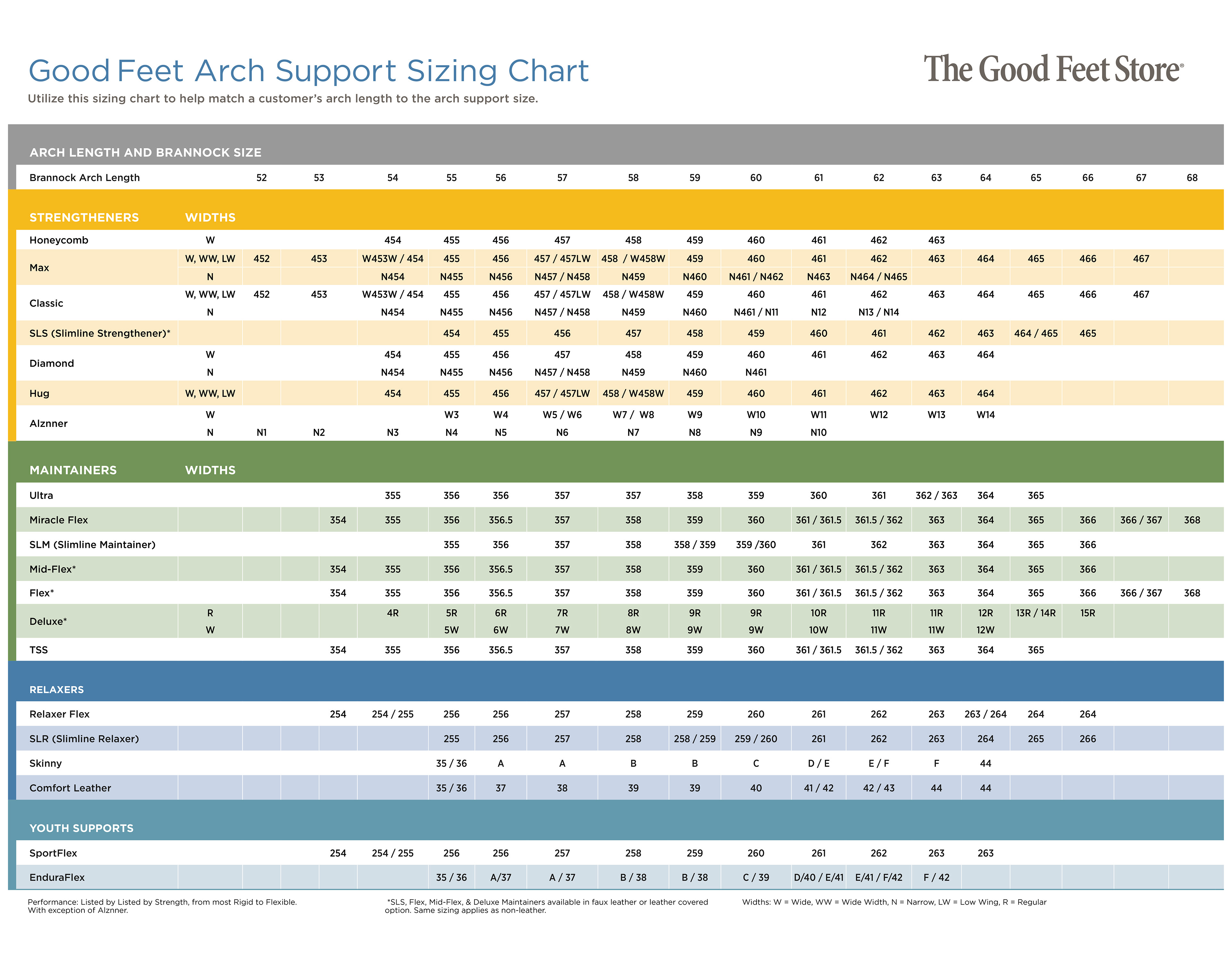Select the Honeycomb row label
1232x953 pixels.
click(59, 240)
